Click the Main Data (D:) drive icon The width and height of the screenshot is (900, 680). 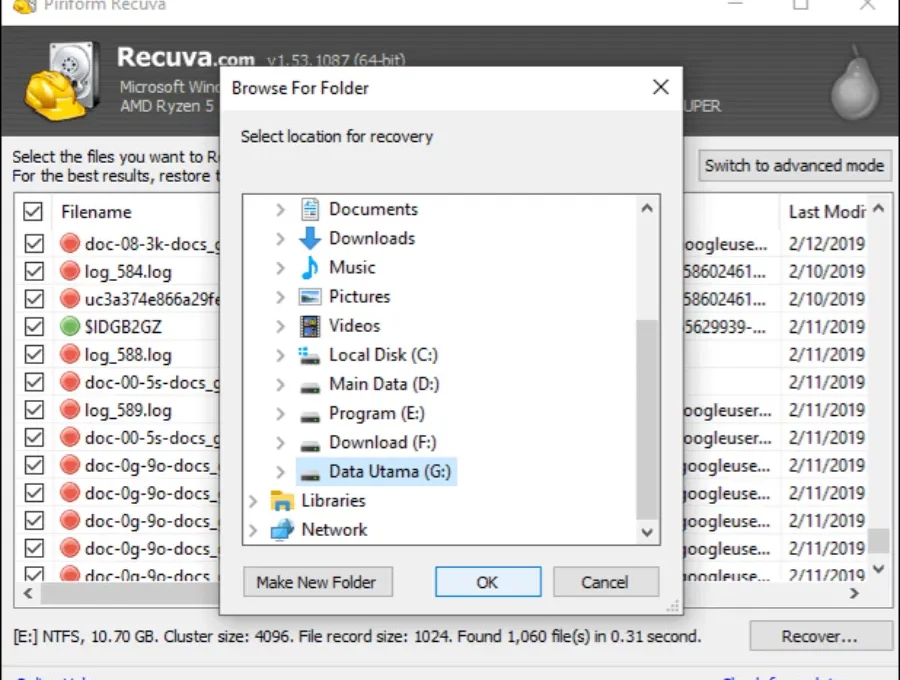pos(310,387)
